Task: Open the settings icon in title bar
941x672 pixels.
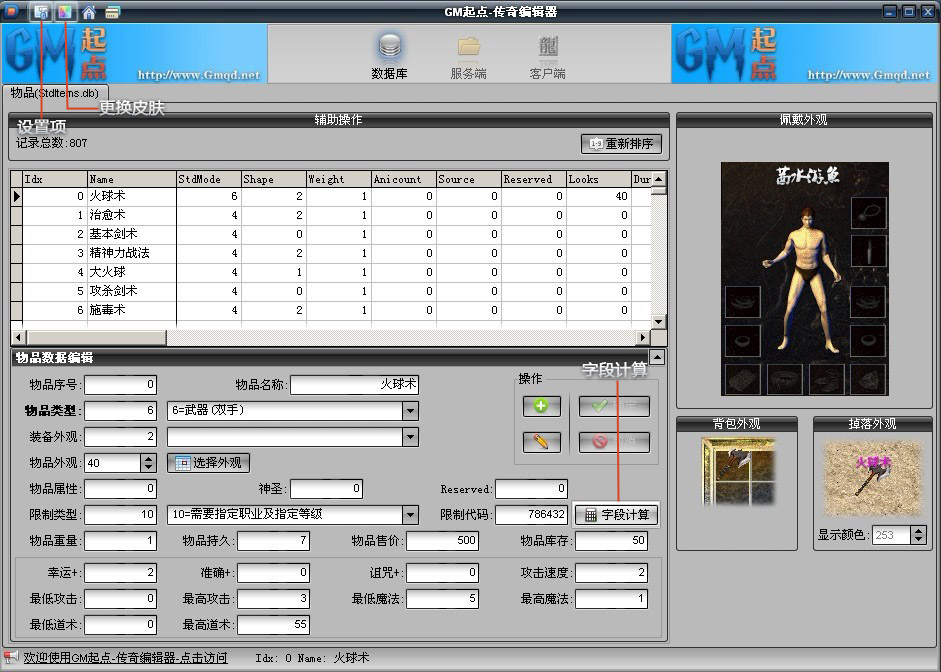Action: pyautogui.click(x=41, y=13)
